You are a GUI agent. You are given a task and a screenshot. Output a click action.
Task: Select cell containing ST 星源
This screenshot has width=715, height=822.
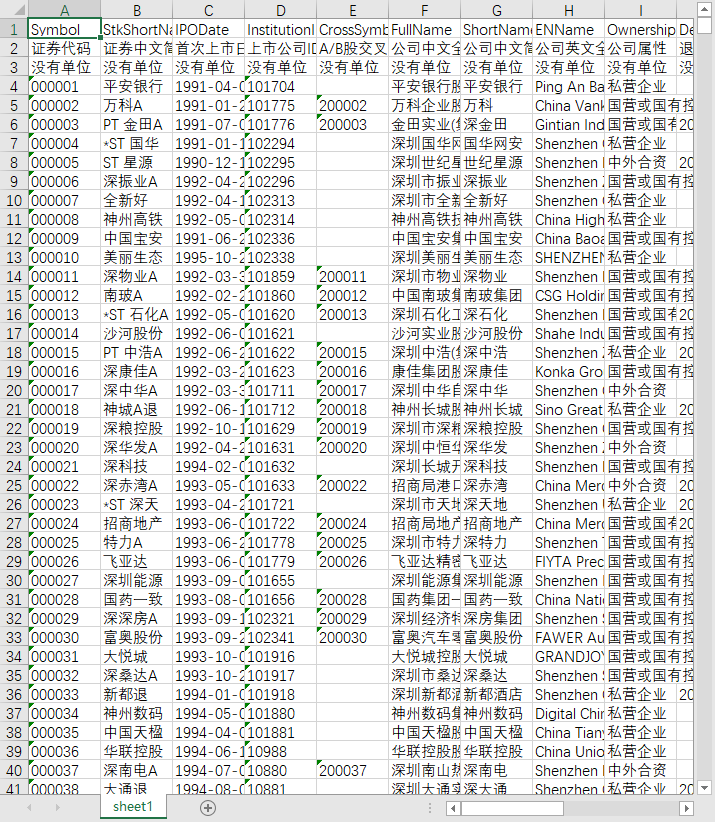click(137, 163)
